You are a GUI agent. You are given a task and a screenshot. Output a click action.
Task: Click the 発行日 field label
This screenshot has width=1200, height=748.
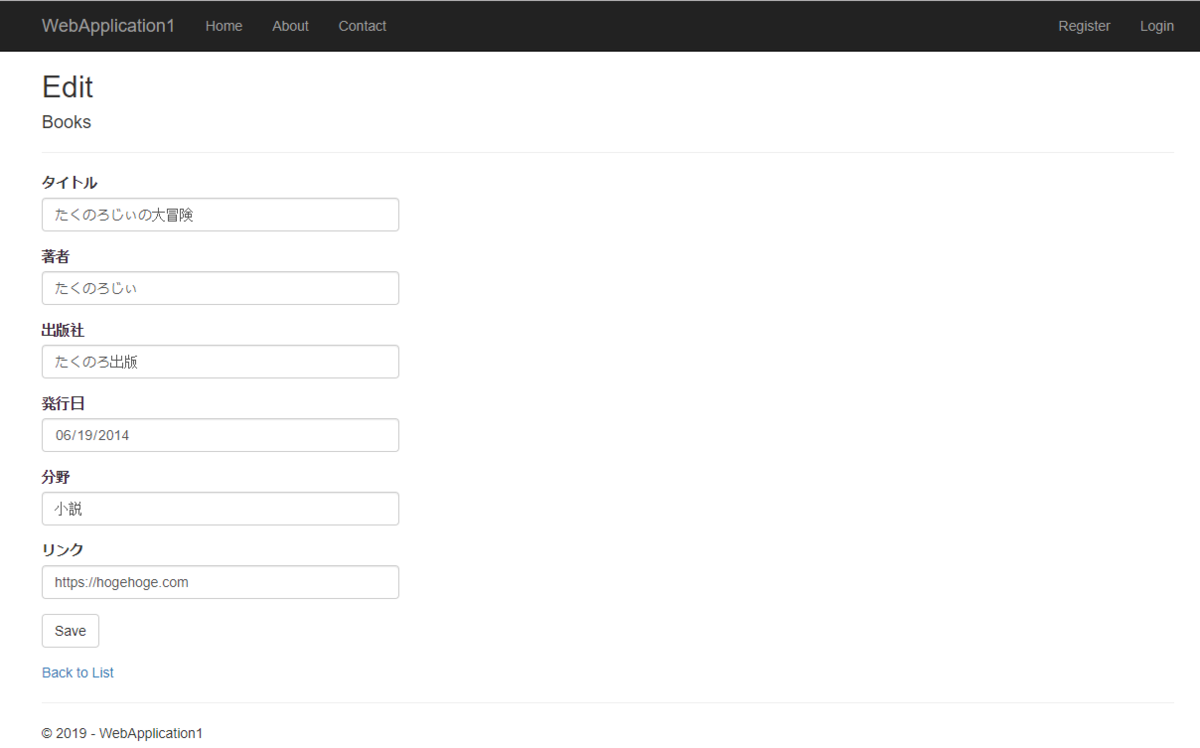point(63,403)
